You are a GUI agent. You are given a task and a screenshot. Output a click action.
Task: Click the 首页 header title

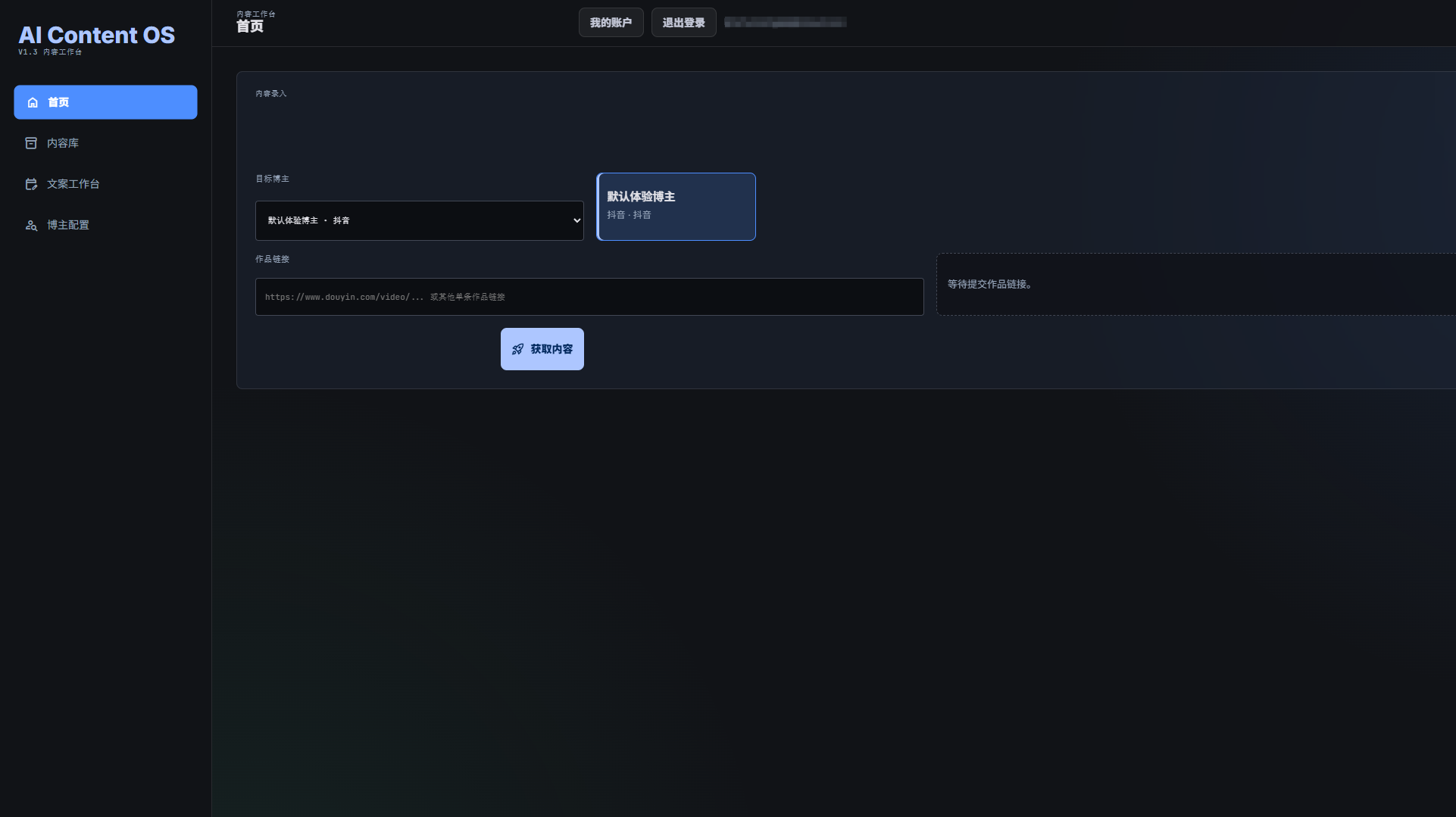[x=250, y=27]
